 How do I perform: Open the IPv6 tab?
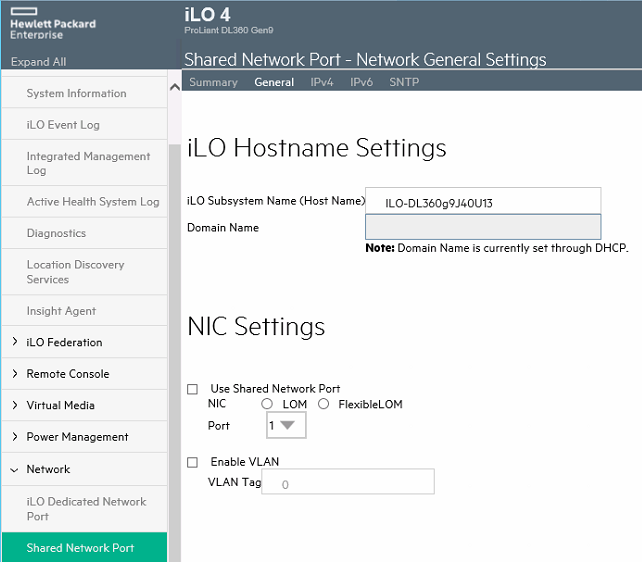[361, 82]
